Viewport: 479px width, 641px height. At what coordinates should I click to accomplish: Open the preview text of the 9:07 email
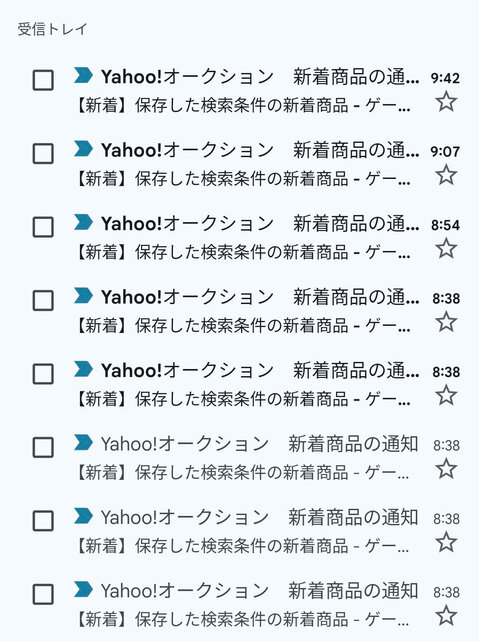(243, 179)
